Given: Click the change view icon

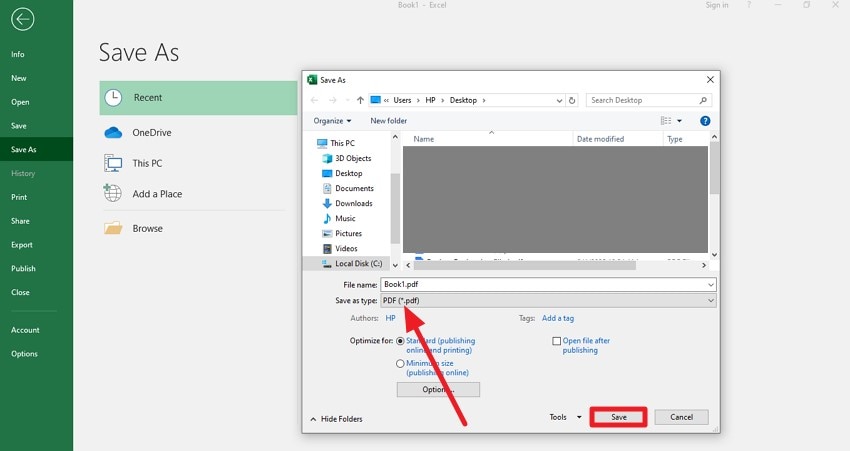Looking at the screenshot, I should point(666,121).
